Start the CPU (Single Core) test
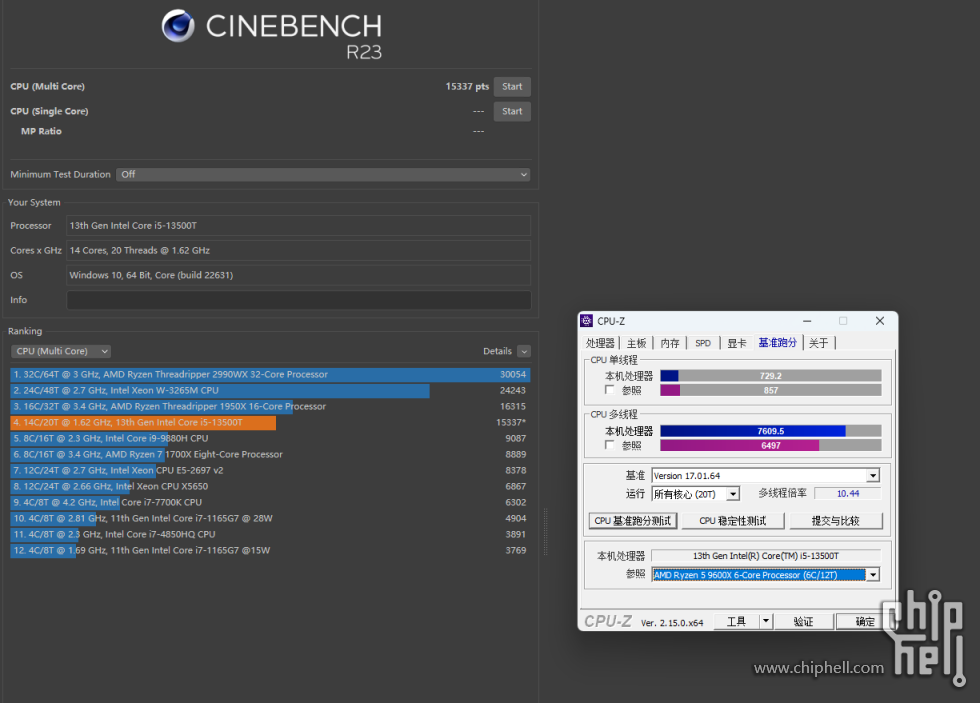Screen dimensions: 980x703 click(512, 111)
